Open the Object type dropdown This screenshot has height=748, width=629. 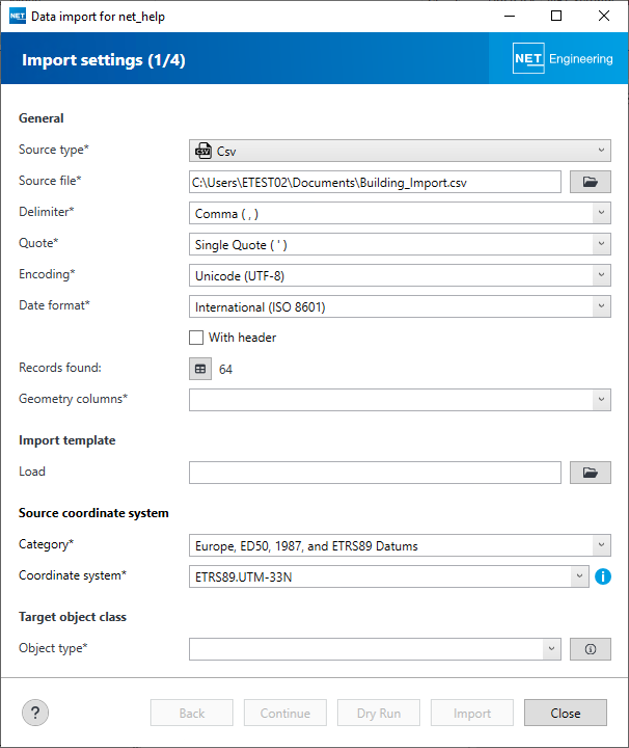tap(375, 649)
